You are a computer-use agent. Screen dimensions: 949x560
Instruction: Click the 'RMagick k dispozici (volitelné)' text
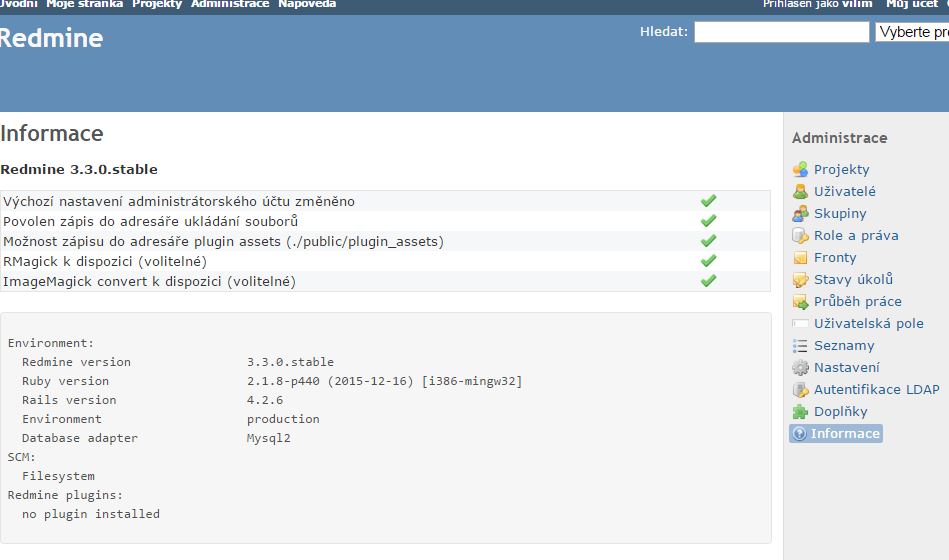coord(105,261)
